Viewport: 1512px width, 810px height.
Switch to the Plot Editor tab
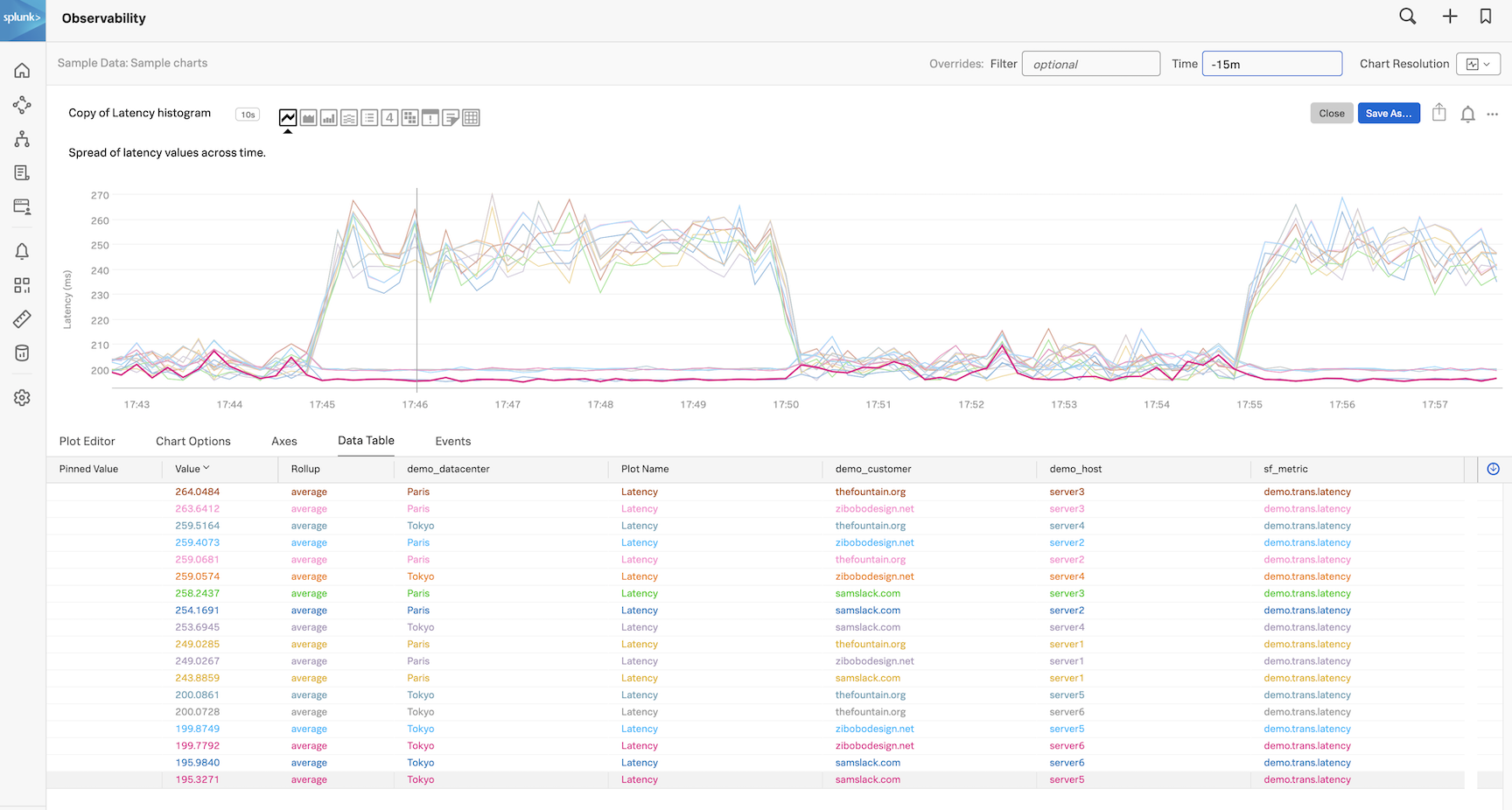point(87,441)
